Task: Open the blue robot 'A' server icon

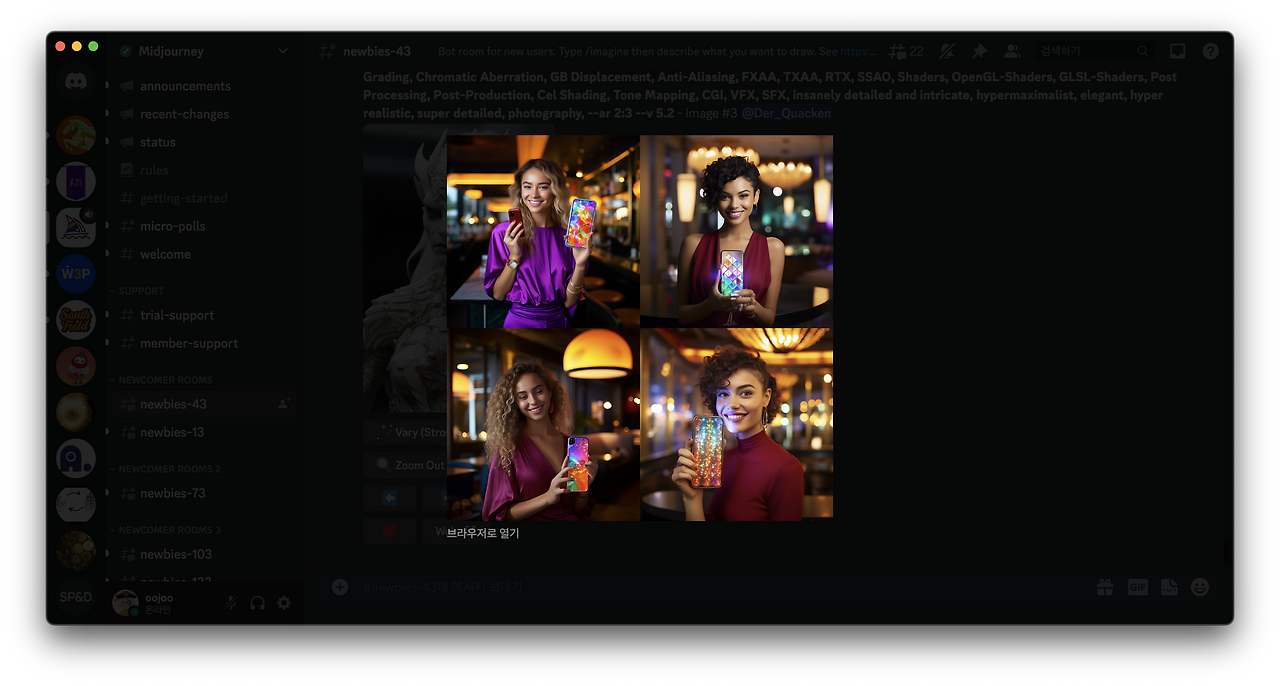Action: pyautogui.click(x=76, y=458)
